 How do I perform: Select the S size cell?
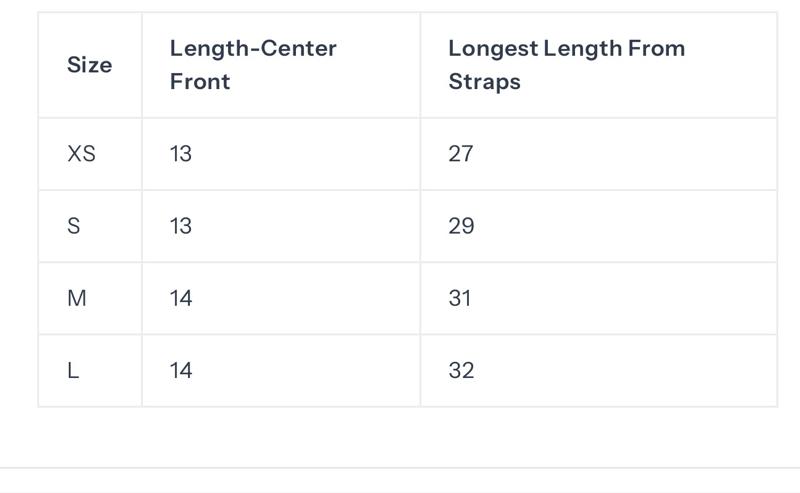tap(73, 226)
